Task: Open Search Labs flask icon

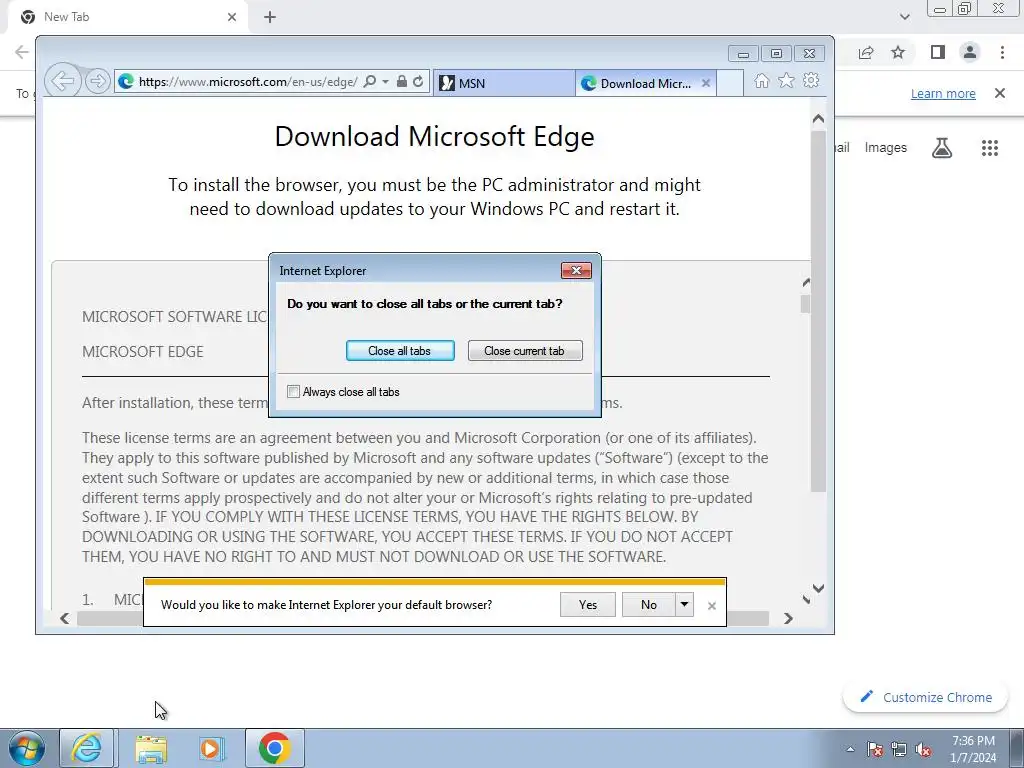Action: 942,148
